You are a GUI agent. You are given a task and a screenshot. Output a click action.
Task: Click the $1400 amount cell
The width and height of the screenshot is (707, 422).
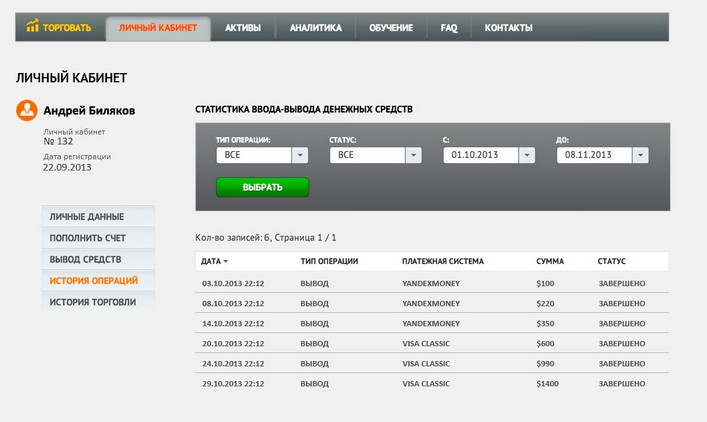[547, 384]
